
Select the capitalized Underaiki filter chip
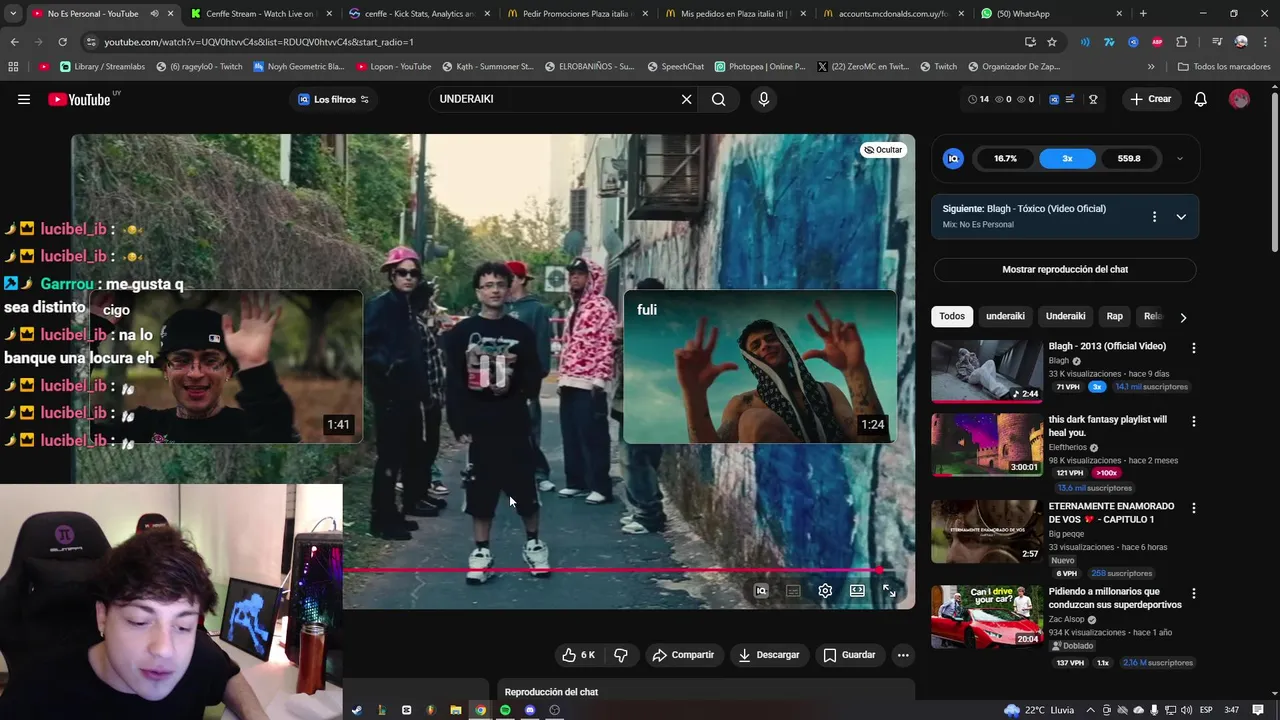[x=1065, y=316]
